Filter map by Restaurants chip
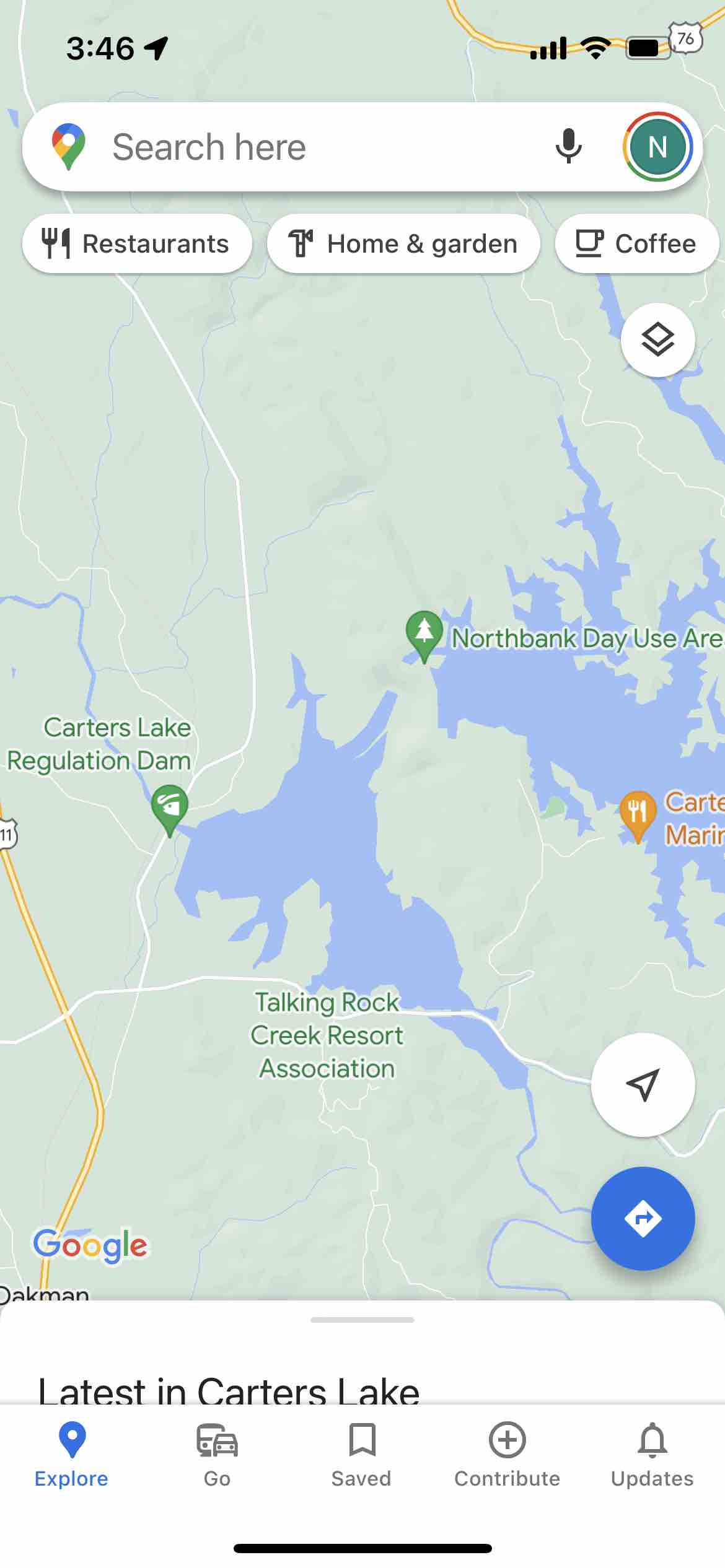Viewport: 725px width, 1568px height. (137, 243)
